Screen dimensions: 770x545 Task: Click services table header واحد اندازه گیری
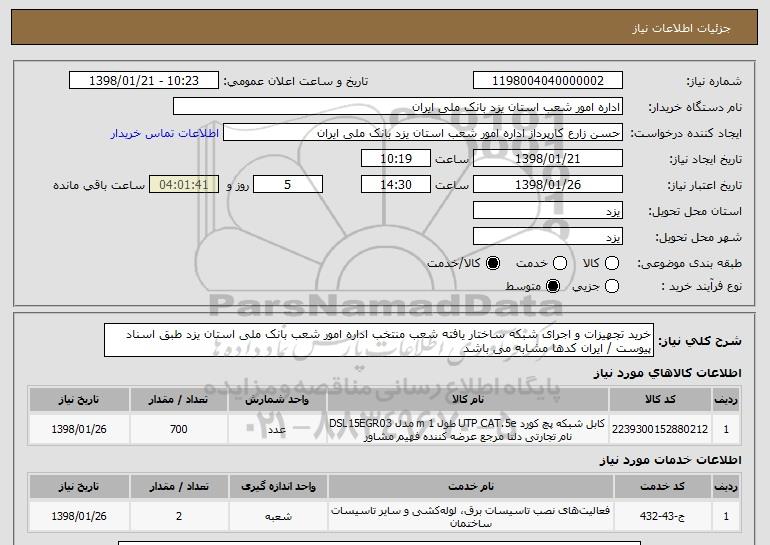point(278,487)
